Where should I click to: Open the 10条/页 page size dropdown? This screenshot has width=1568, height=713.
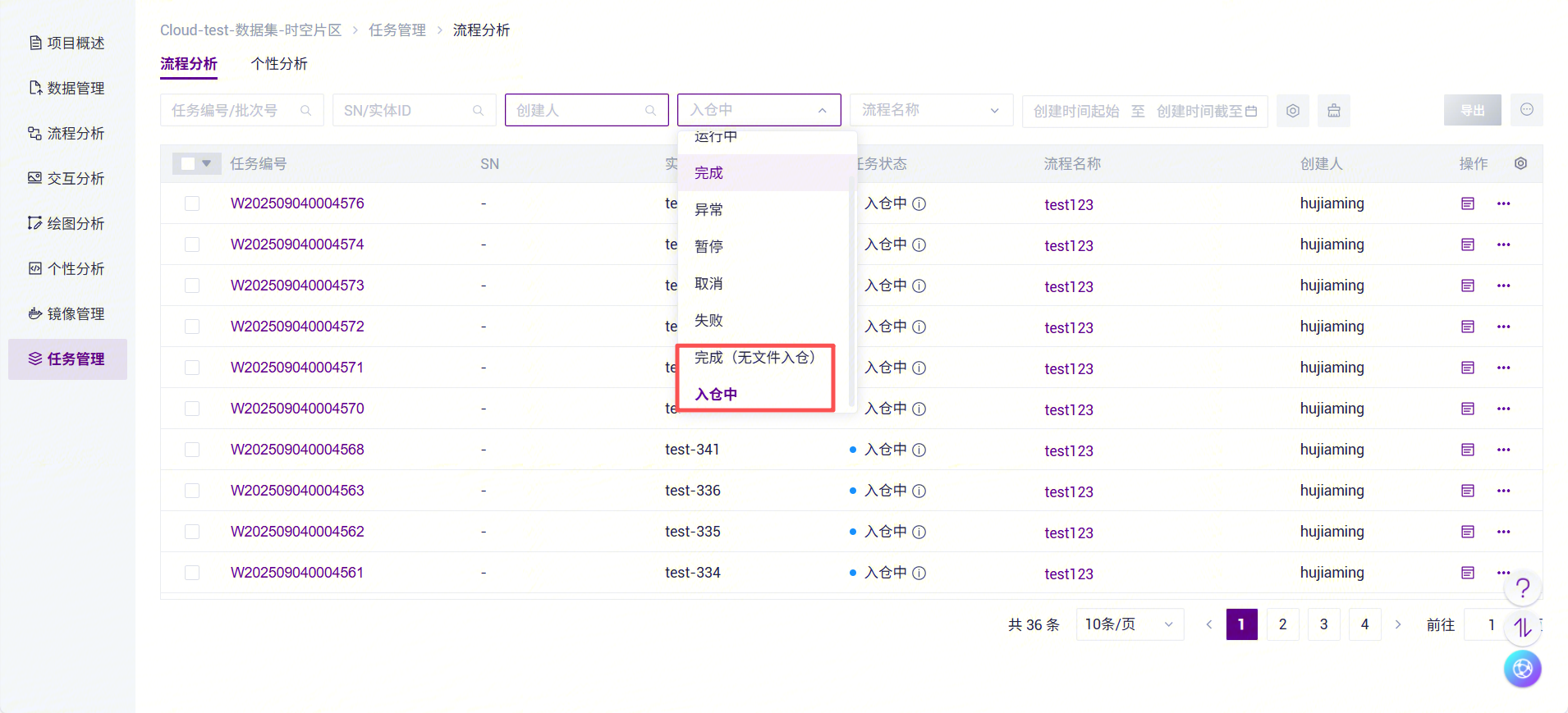click(1129, 624)
